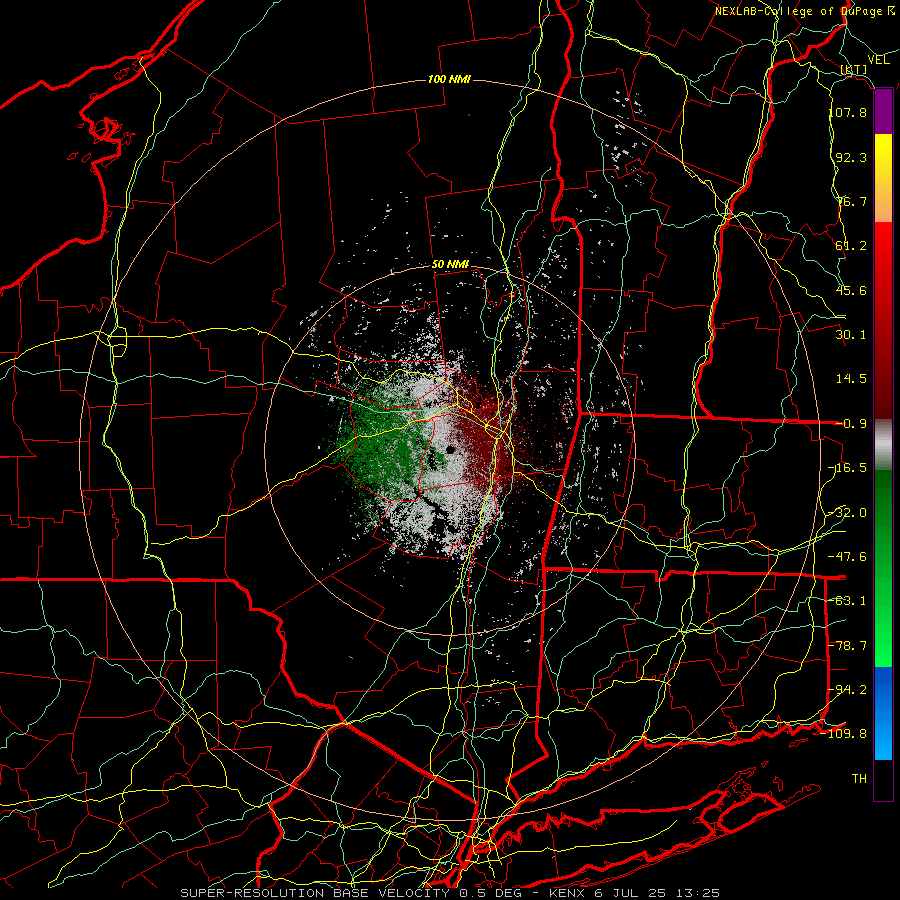Viewport: 900px width, 900px height.
Task: Click the -78.7 velocity scale value
Action: 848,646
